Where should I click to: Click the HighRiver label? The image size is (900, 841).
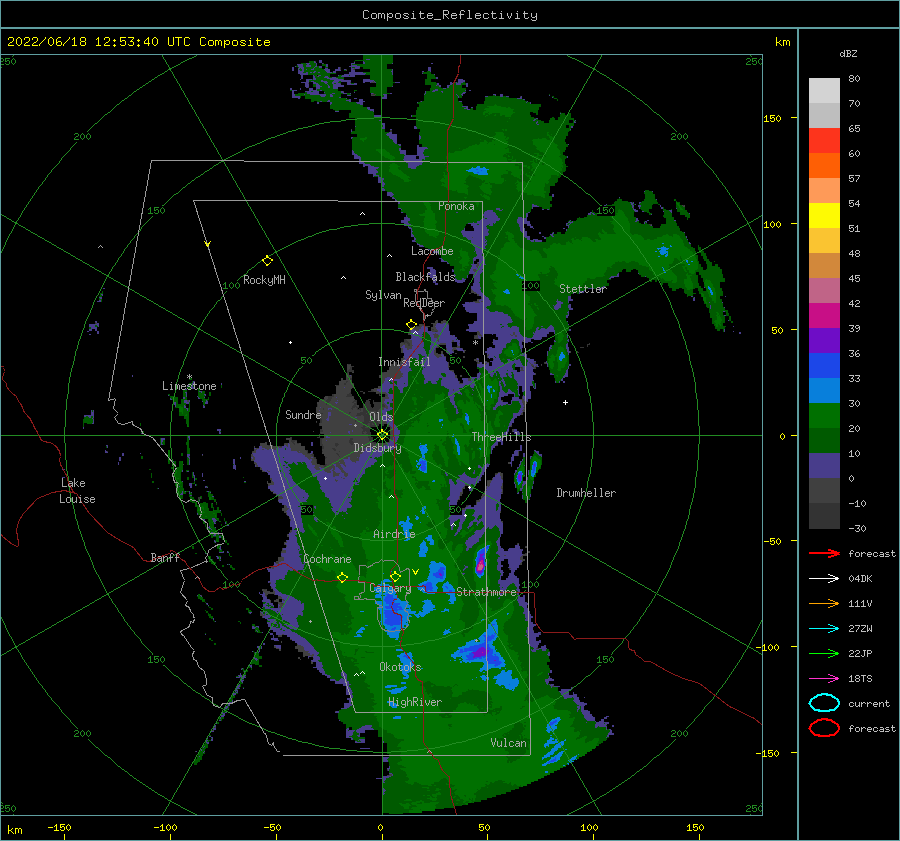(415, 702)
